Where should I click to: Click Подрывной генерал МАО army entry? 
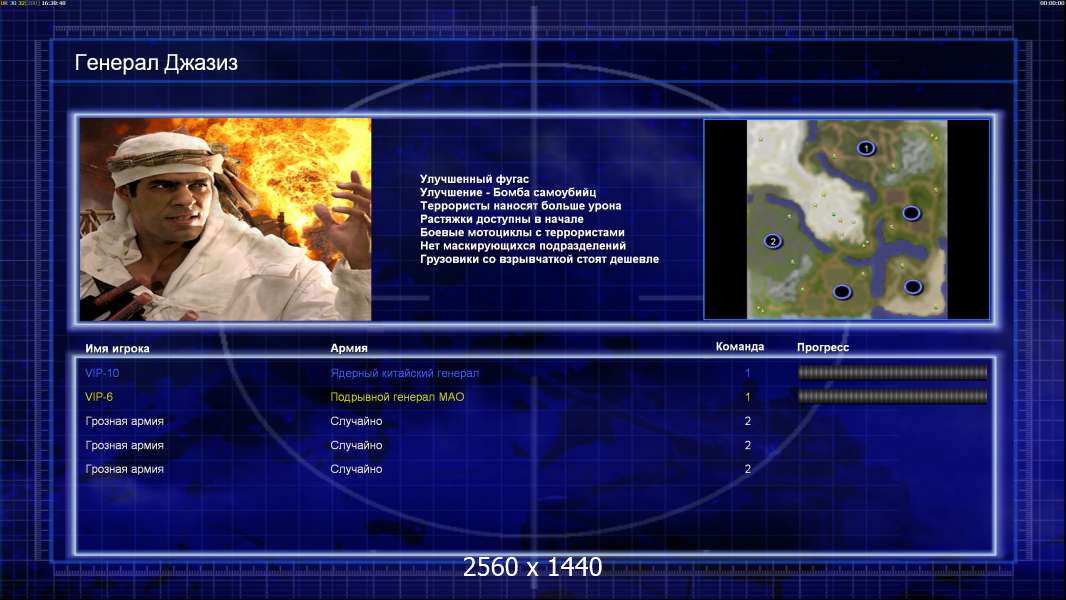(x=397, y=397)
